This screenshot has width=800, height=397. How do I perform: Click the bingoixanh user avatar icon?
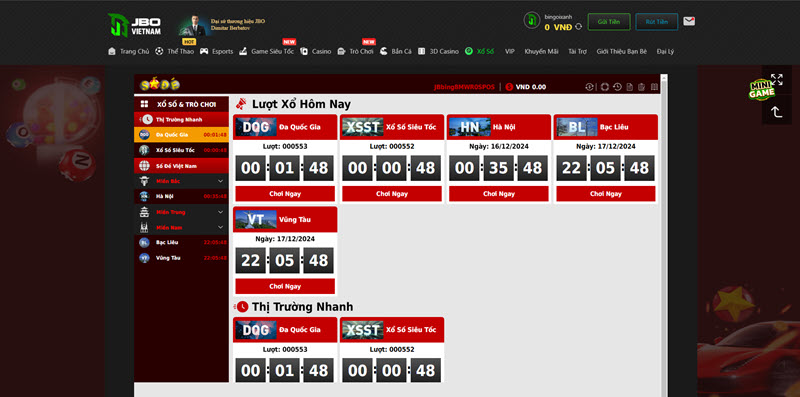click(x=532, y=20)
